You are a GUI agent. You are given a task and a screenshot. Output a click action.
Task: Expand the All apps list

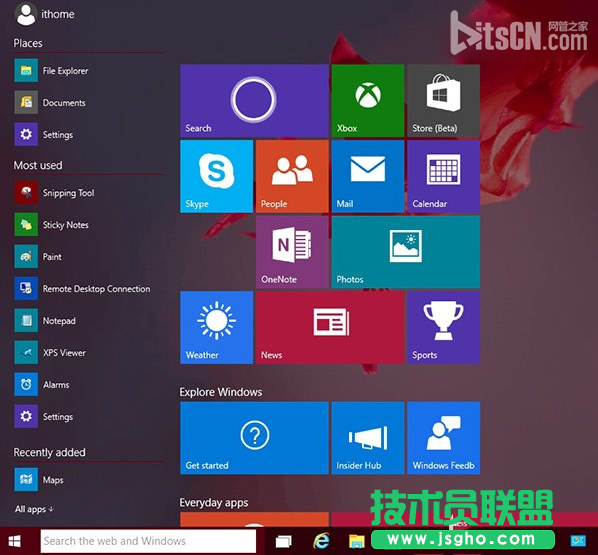click(34, 509)
